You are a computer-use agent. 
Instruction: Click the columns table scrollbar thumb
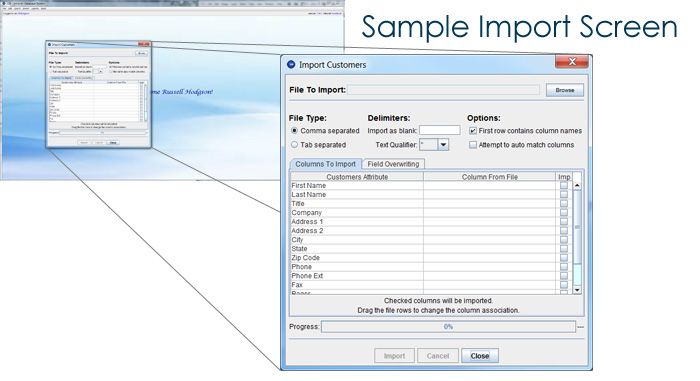(577, 227)
